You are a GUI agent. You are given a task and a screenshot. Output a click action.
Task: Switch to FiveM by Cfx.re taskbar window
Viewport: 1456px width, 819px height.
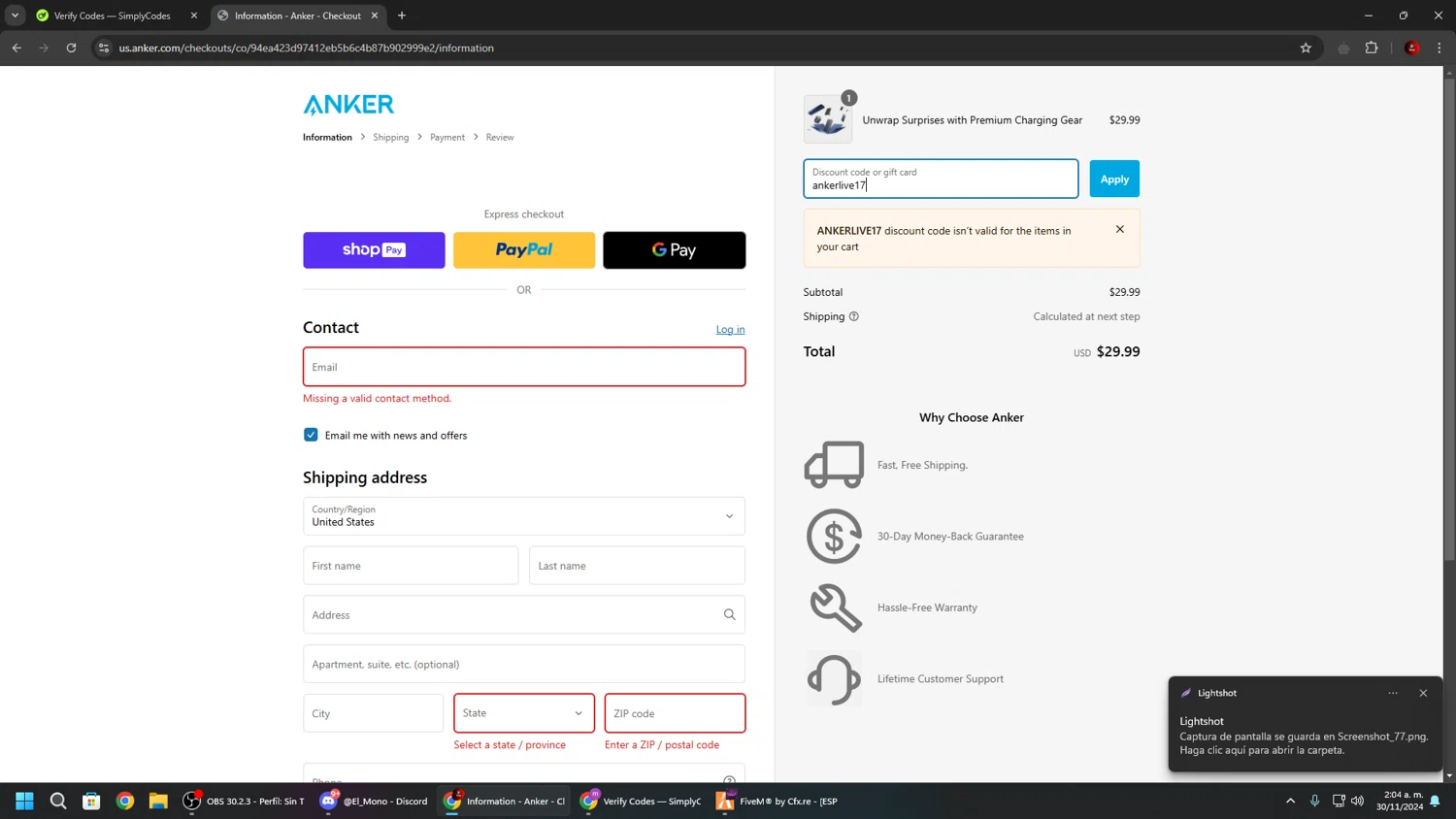[x=776, y=802]
